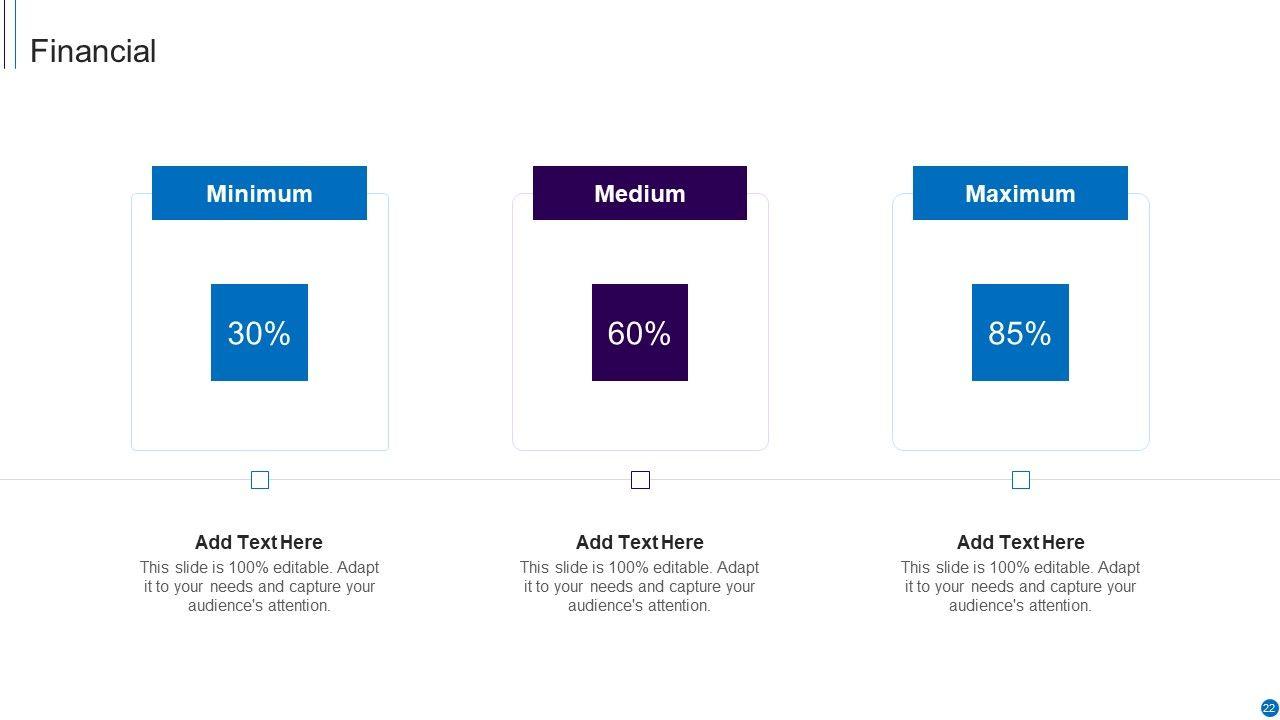Select the blue Minimum header label
Screen dimensions: 1280x720
tap(259, 193)
